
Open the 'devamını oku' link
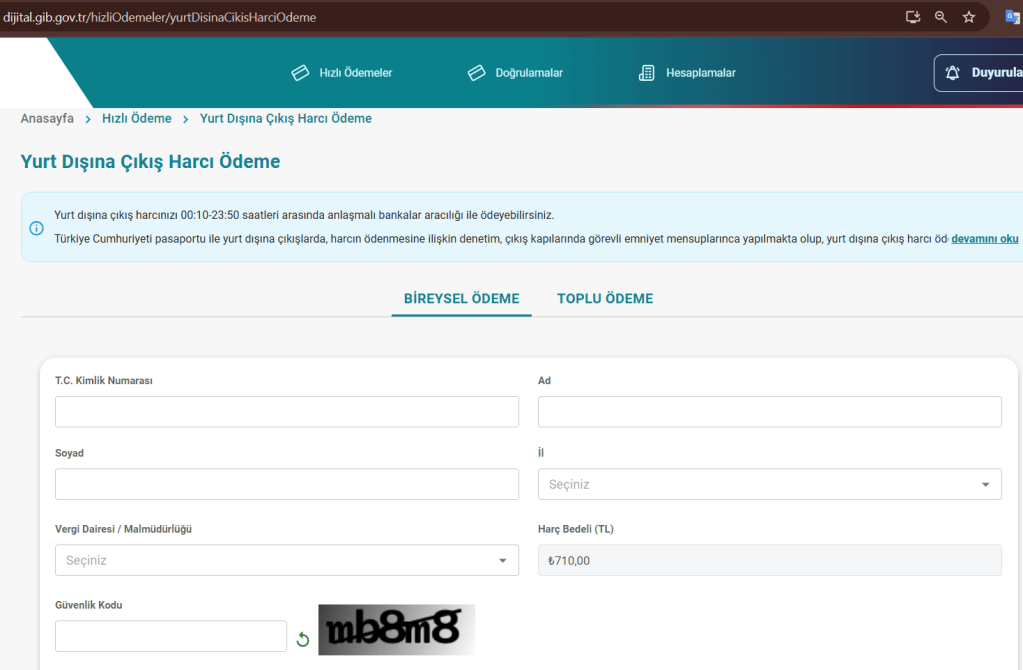(x=984, y=239)
